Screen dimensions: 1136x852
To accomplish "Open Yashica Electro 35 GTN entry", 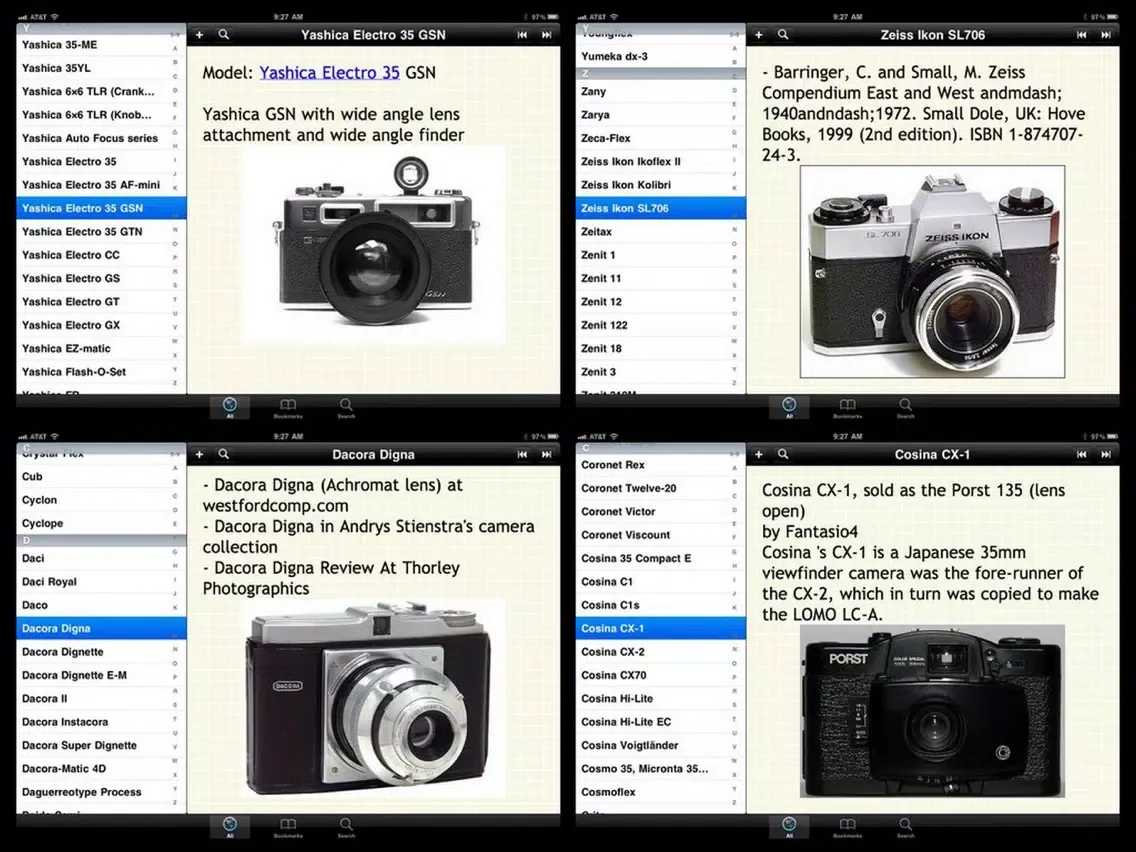I will (x=101, y=232).
